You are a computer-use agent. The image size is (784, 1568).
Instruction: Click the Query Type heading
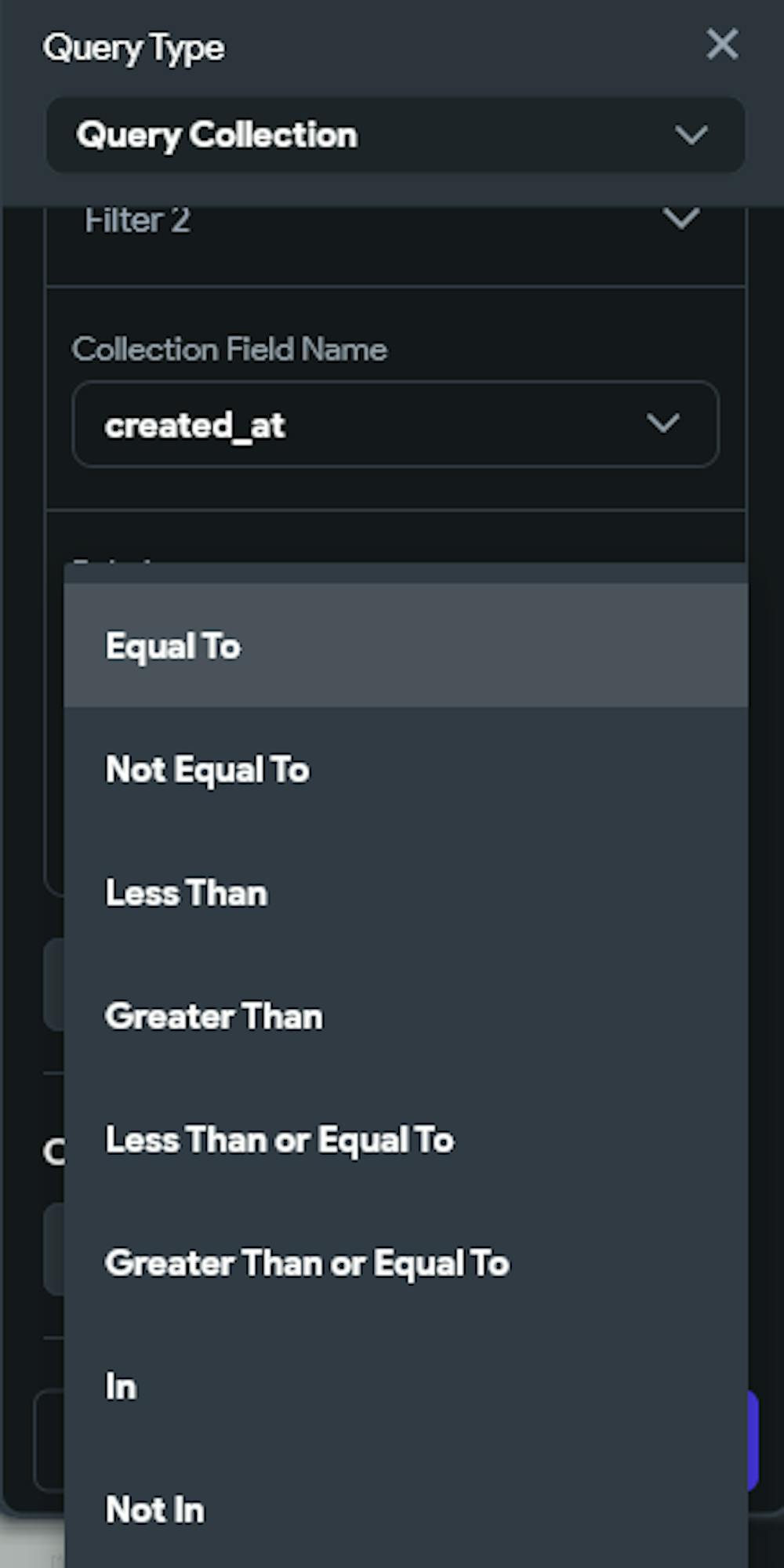[x=134, y=48]
